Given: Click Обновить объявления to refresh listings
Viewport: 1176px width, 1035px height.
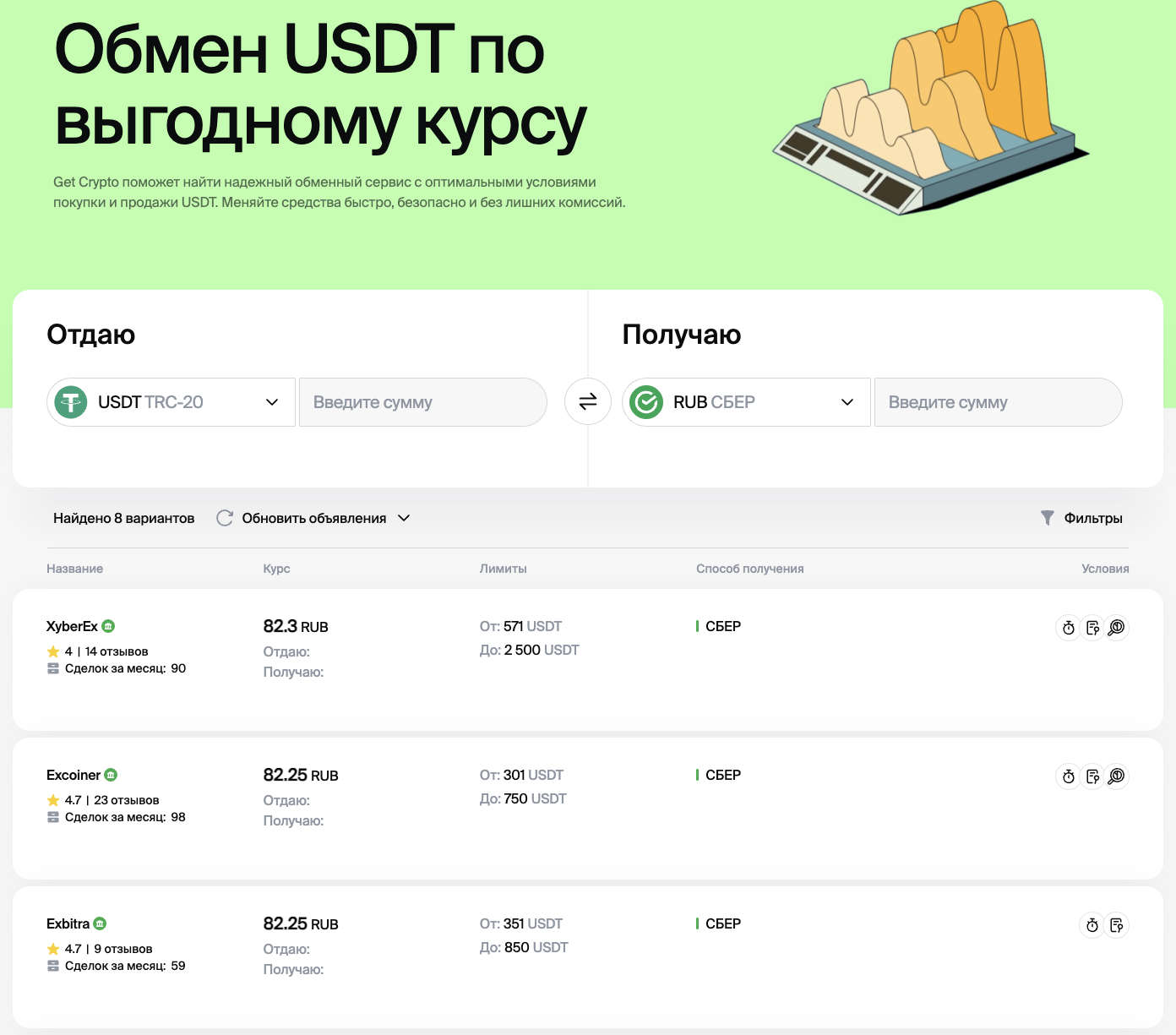Looking at the screenshot, I should 314,518.
